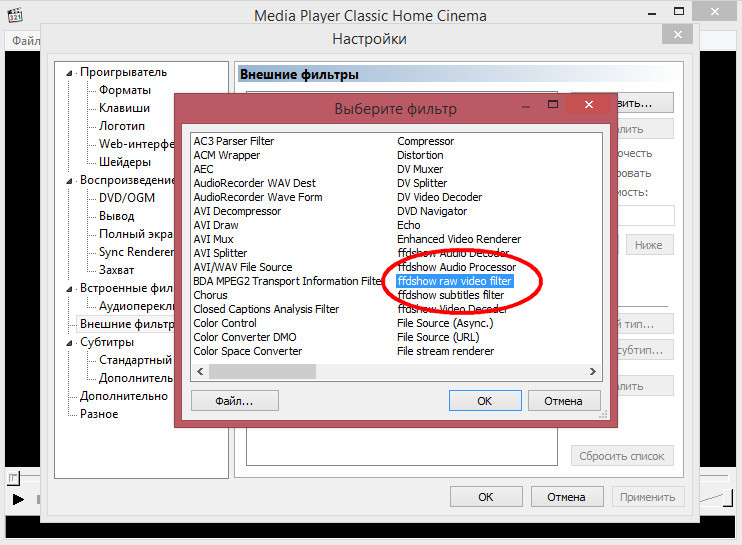Click Сбросить список button
Image resolution: width=742 pixels, height=545 pixels.
point(622,456)
